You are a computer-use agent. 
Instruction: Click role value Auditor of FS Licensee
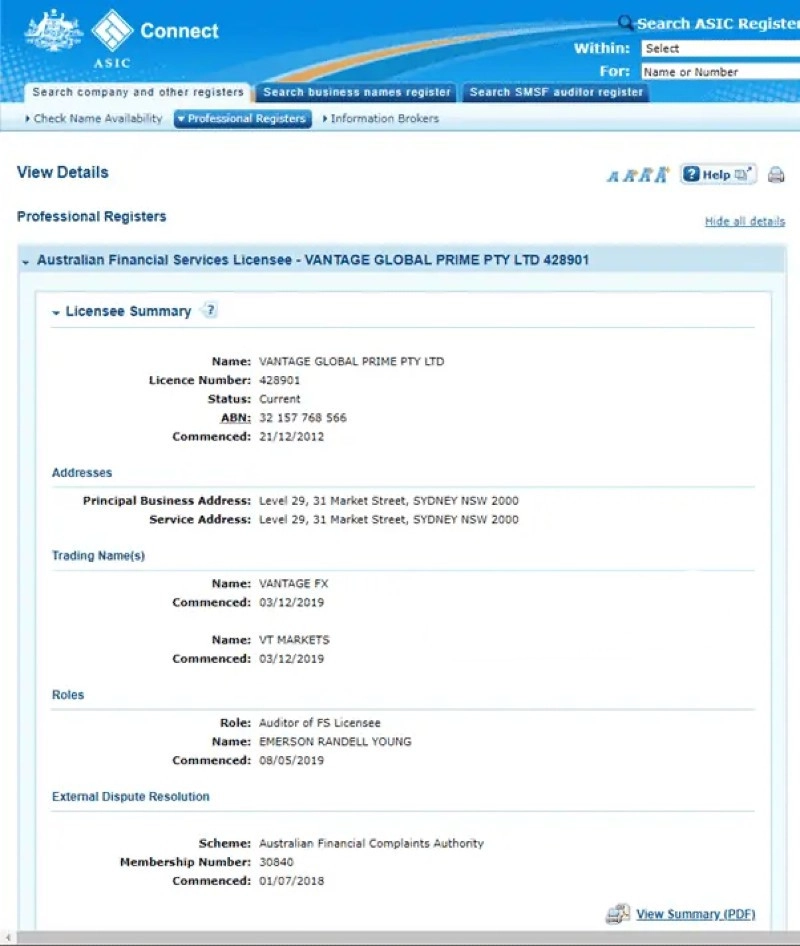click(320, 723)
